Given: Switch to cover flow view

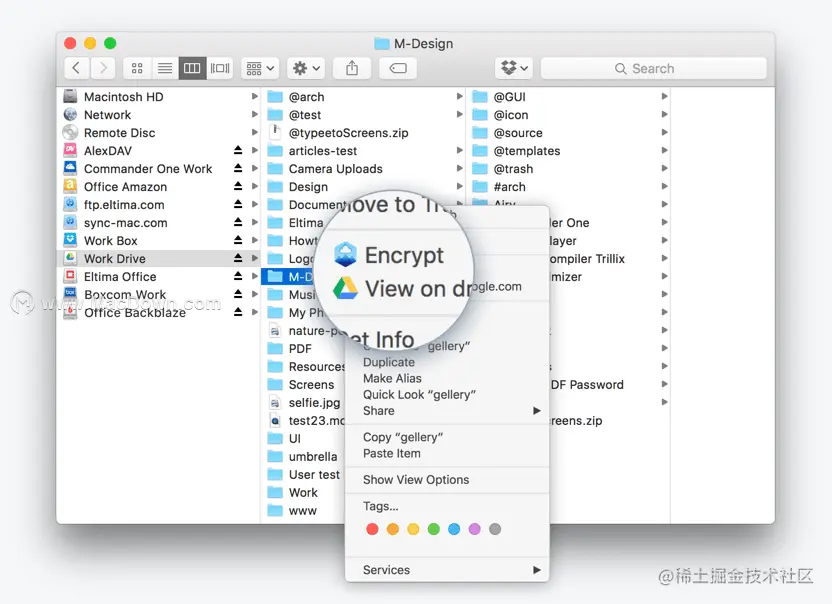Looking at the screenshot, I should click(x=220, y=68).
